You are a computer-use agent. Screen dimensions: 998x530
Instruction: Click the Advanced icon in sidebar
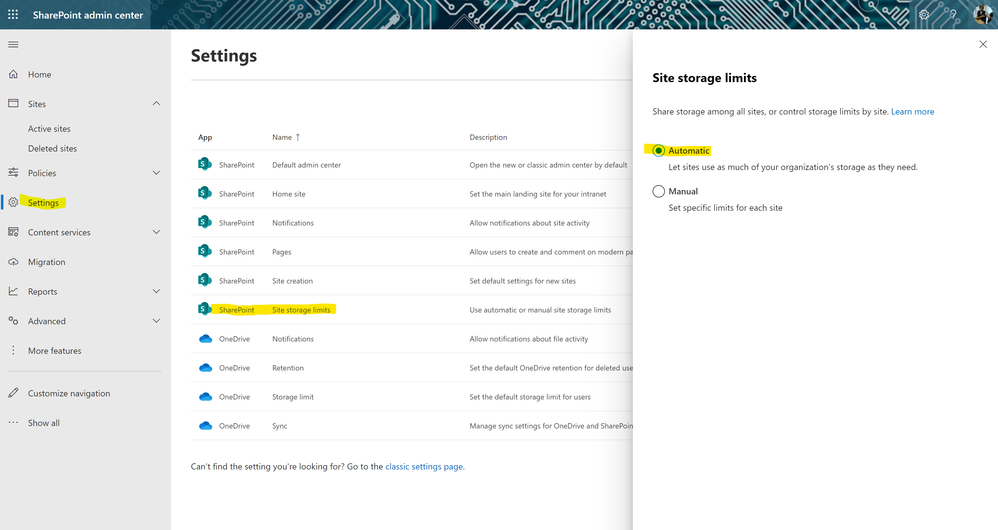point(13,321)
